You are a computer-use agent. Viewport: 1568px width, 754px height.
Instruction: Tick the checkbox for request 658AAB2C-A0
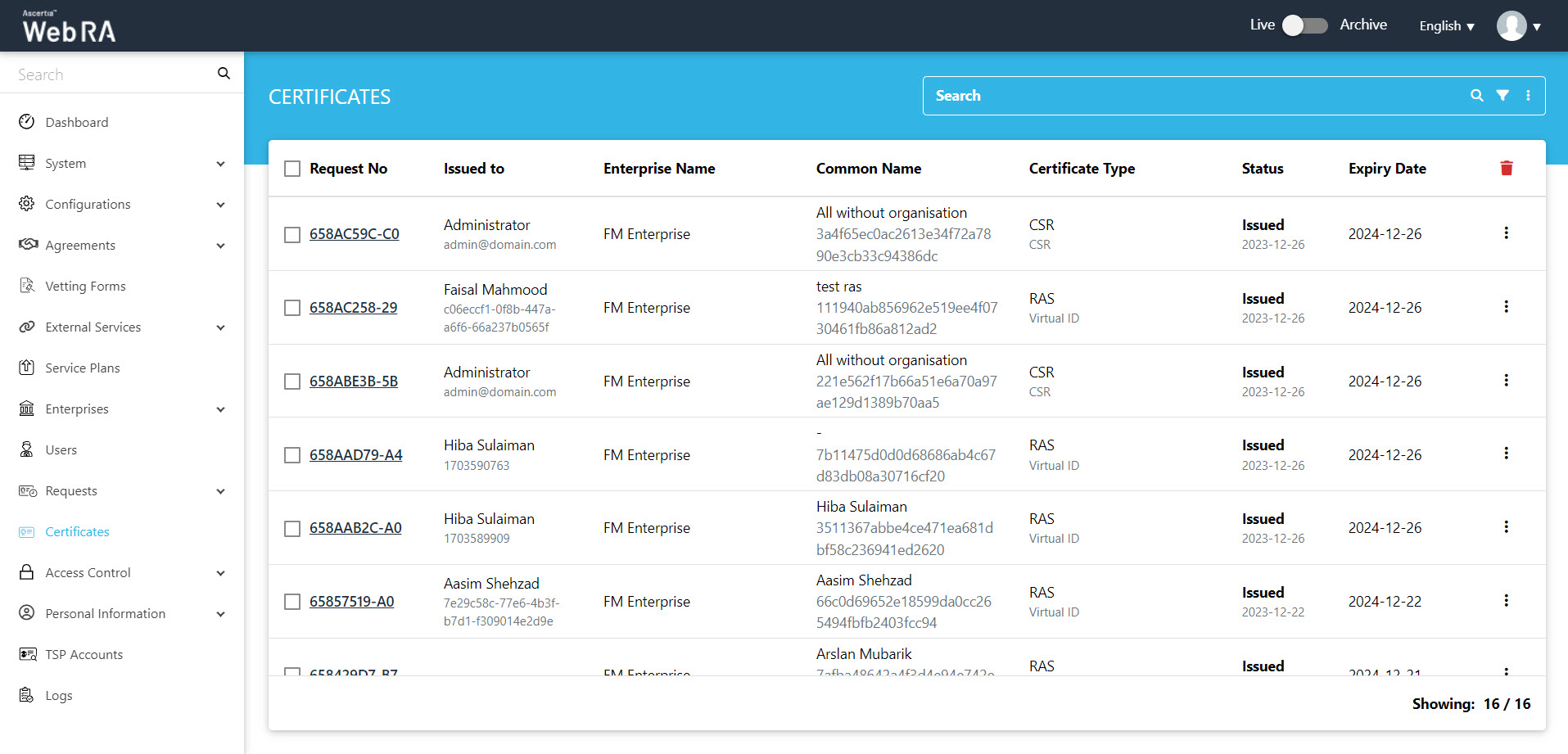(292, 529)
